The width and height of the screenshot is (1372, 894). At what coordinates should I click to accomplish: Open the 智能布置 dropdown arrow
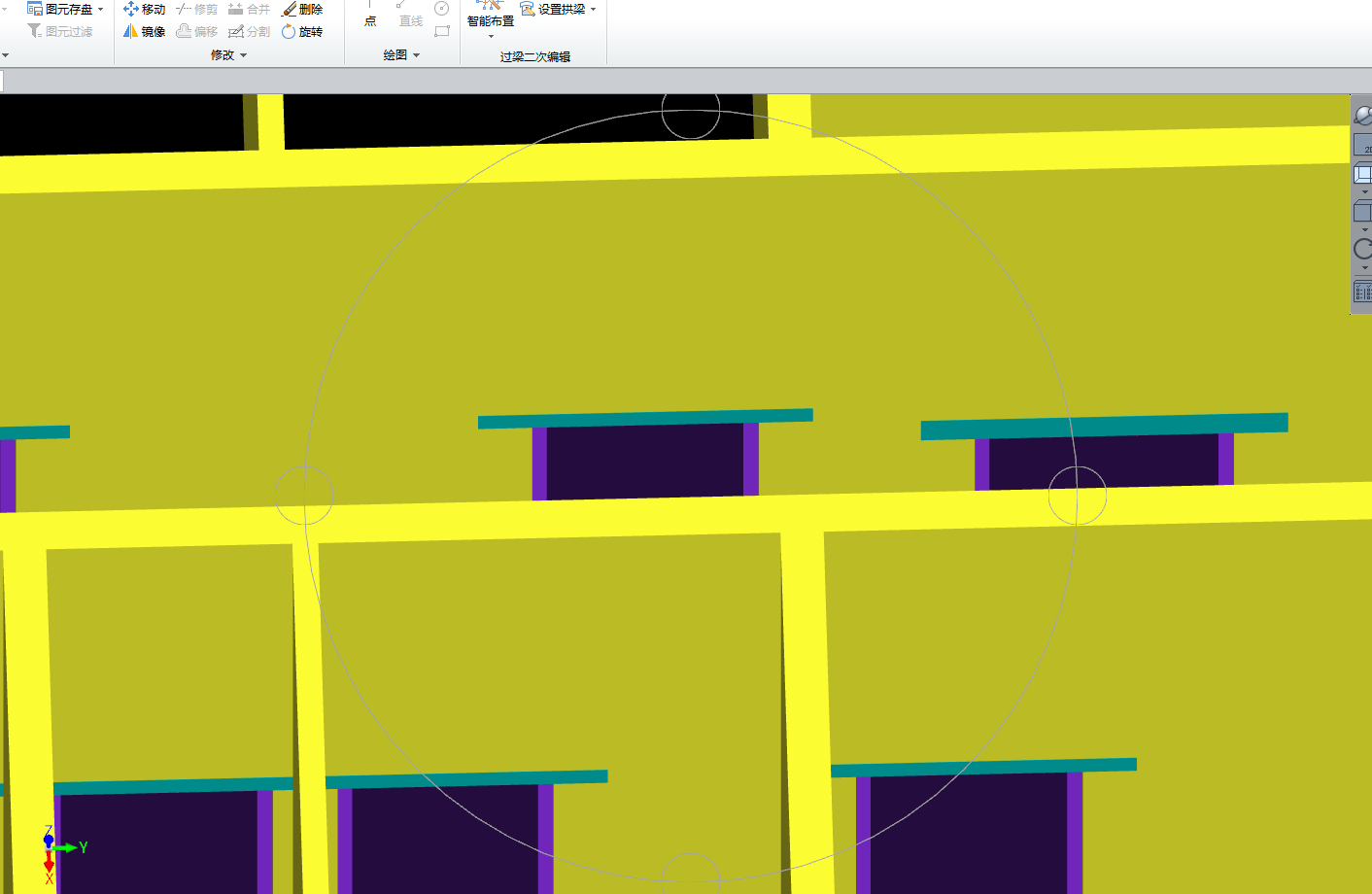click(491, 36)
